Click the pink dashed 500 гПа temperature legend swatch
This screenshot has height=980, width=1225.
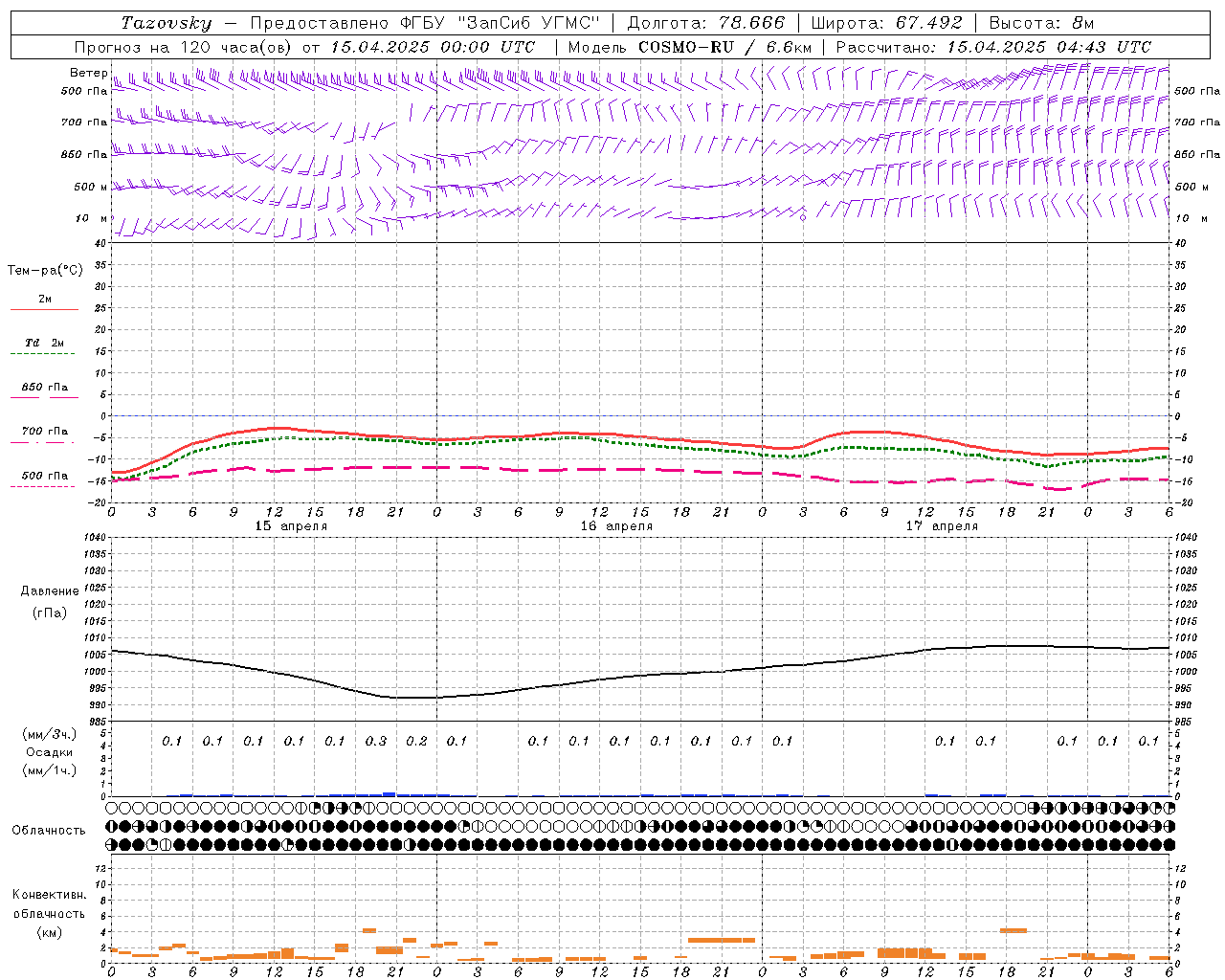43,486
